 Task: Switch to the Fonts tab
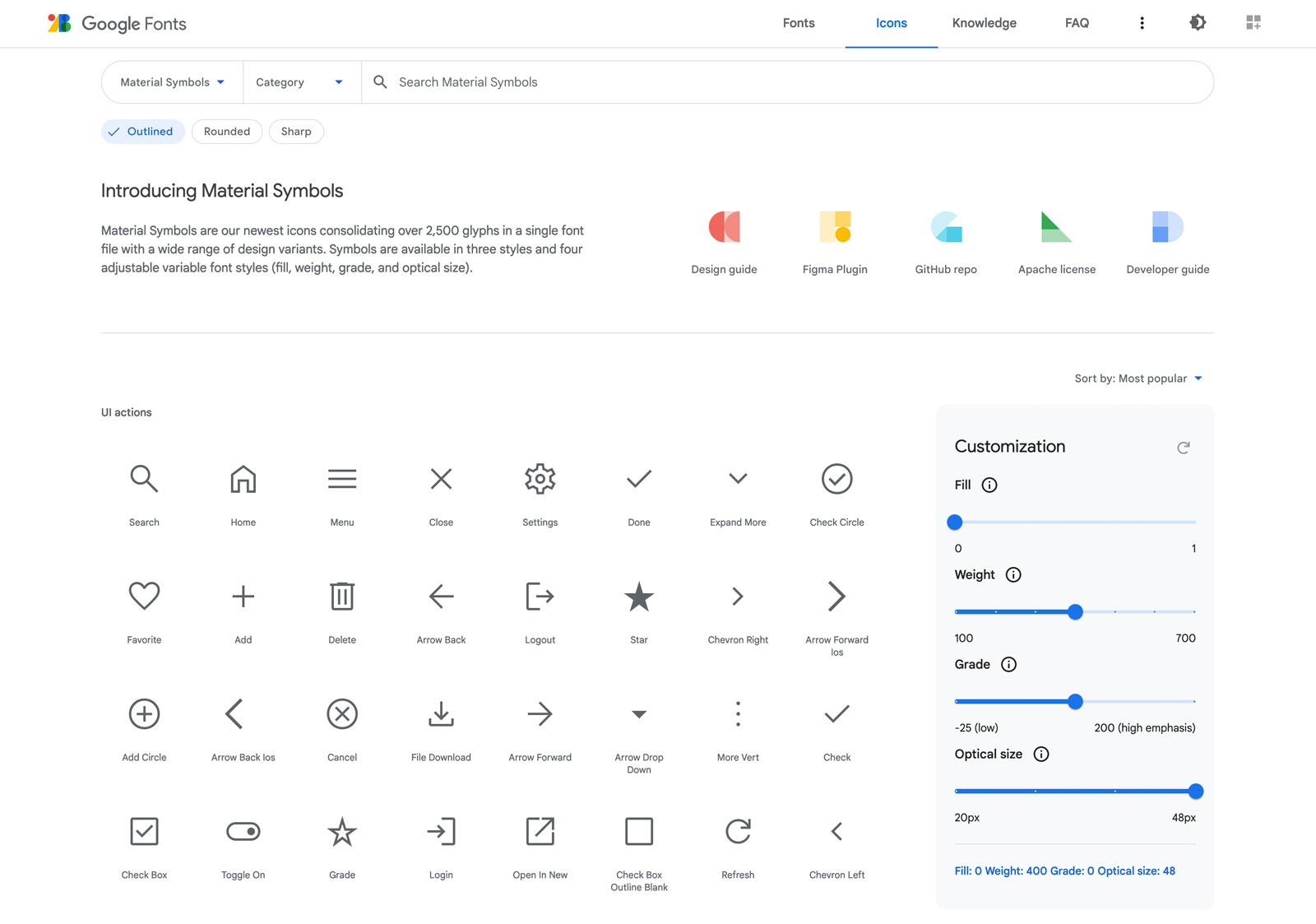tap(798, 23)
